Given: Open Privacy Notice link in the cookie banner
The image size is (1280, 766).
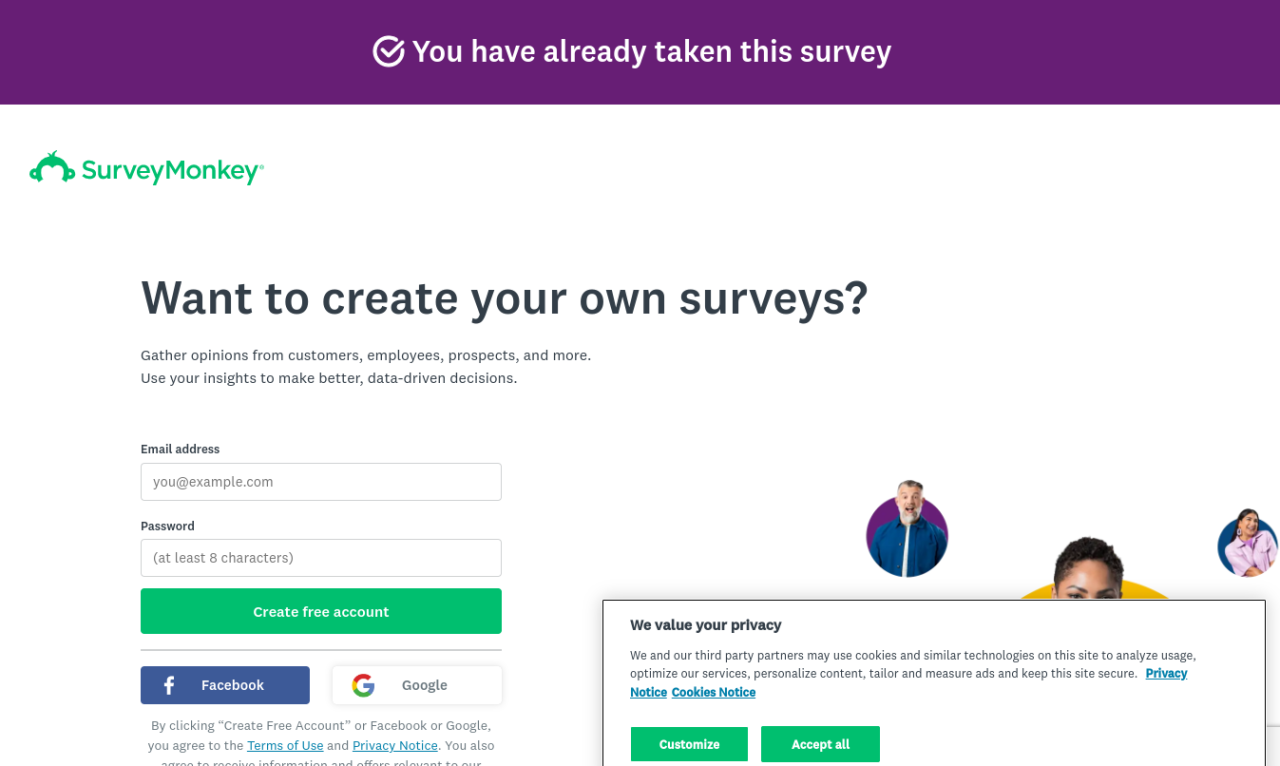Looking at the screenshot, I should tap(1166, 673).
